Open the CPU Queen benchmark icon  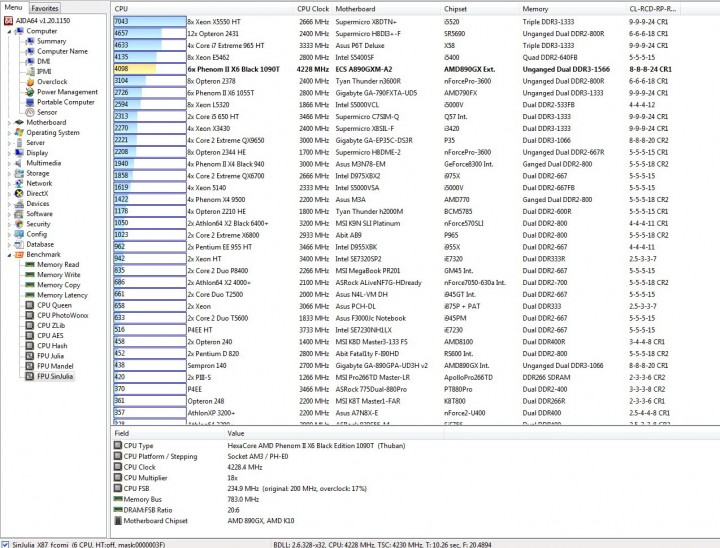tap(30, 305)
